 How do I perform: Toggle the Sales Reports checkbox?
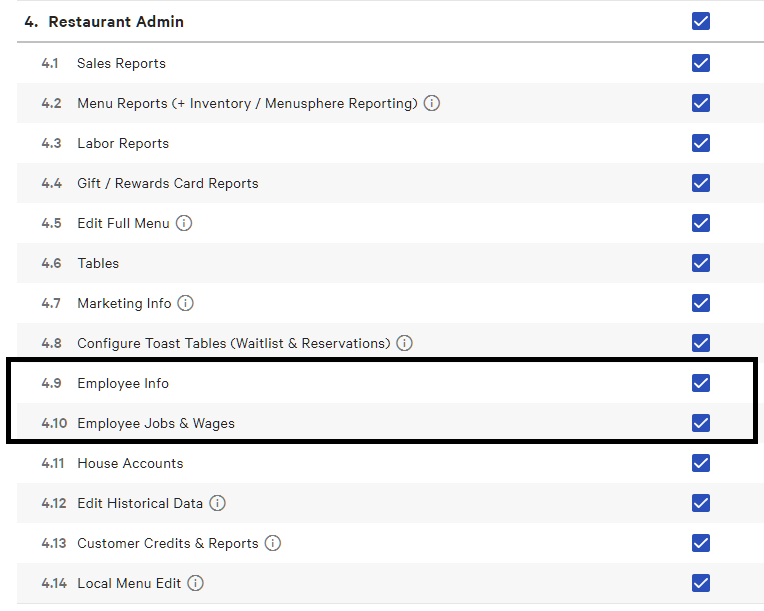tap(701, 63)
